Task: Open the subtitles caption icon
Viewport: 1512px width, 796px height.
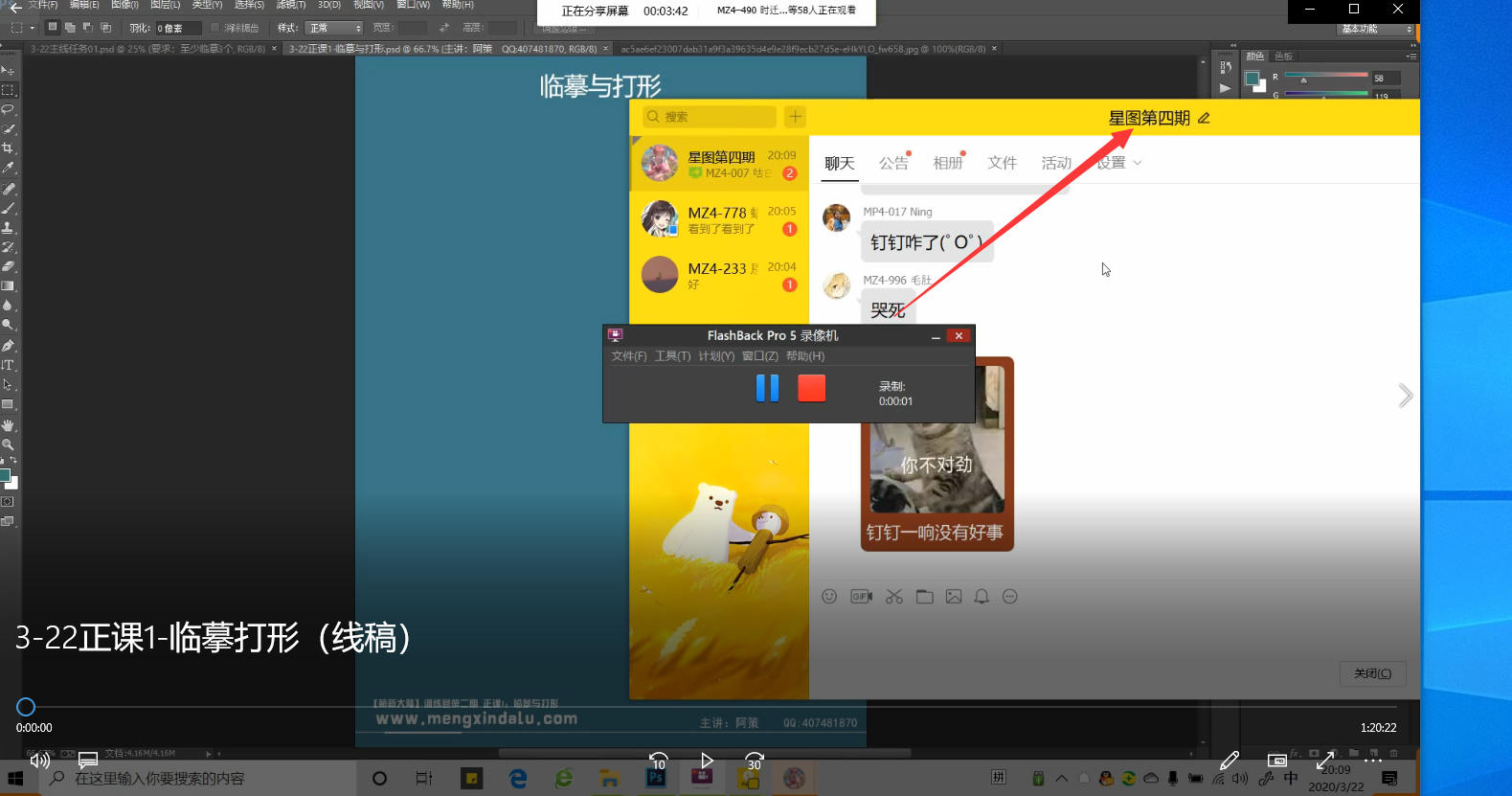Action: 88,761
